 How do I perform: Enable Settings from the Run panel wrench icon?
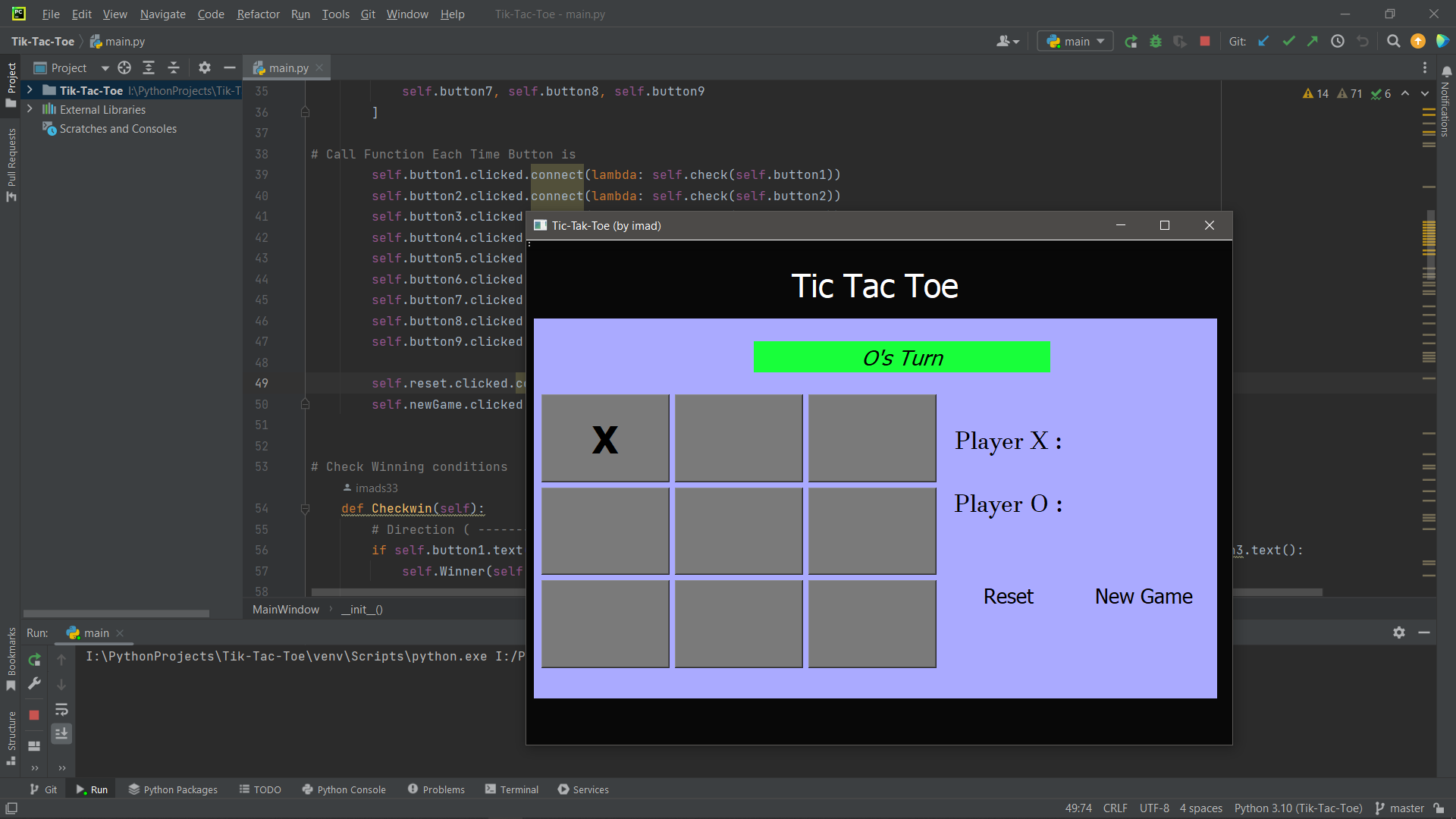tap(33, 683)
